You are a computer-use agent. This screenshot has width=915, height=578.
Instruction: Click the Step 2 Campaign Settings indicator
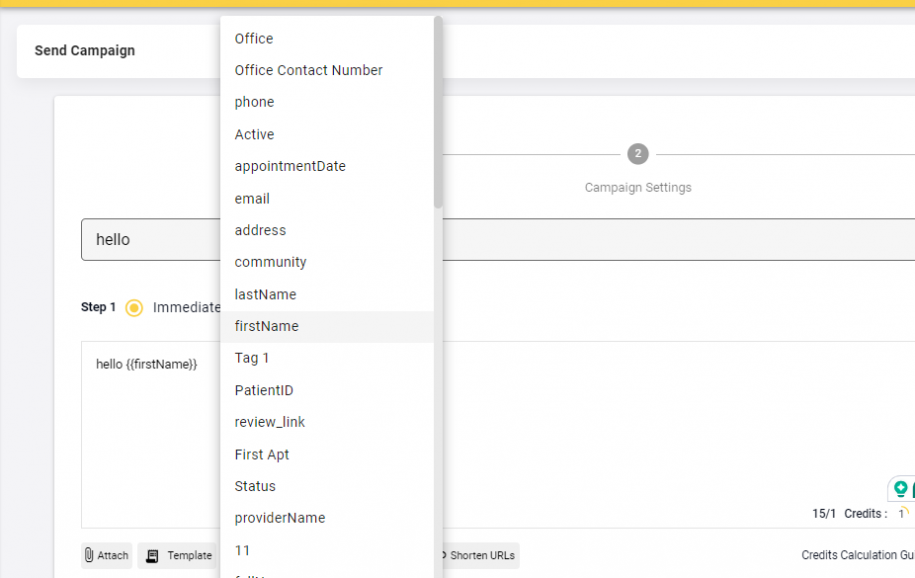point(637,154)
